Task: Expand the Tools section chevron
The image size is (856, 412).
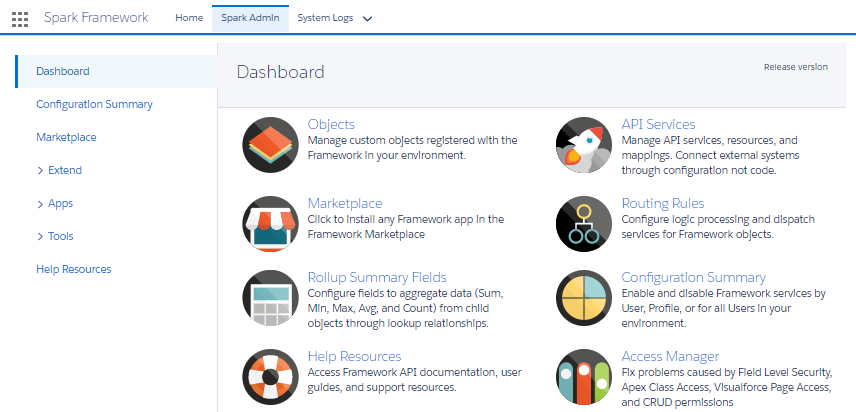Action: [x=40, y=237]
